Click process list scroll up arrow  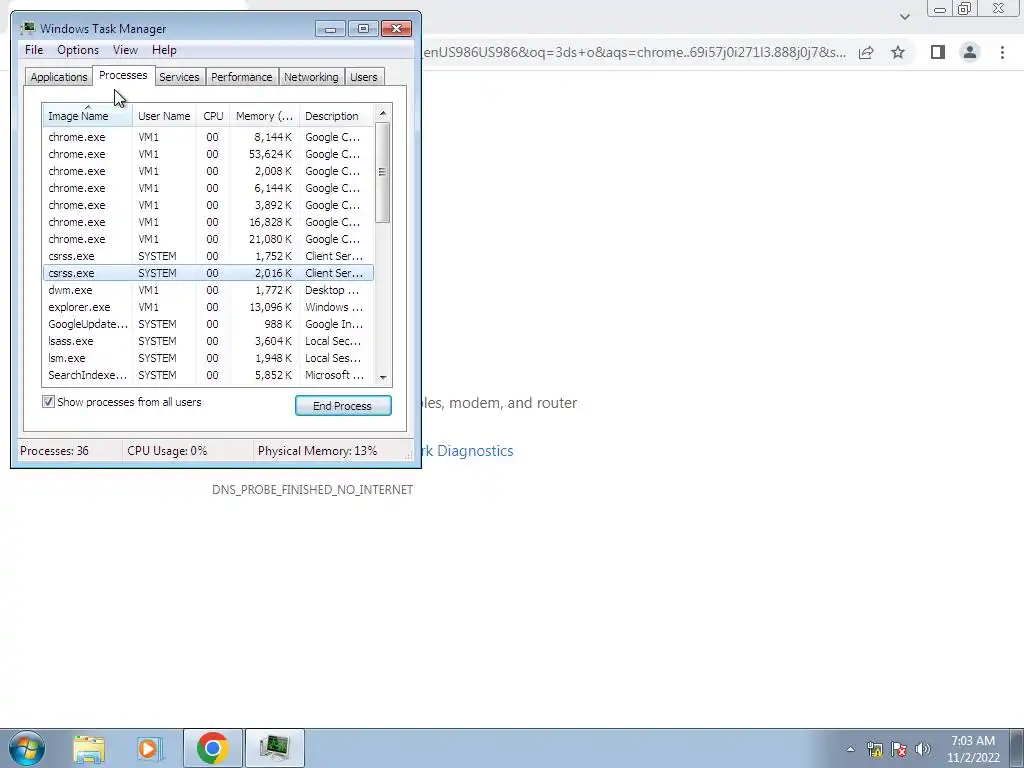pos(383,114)
